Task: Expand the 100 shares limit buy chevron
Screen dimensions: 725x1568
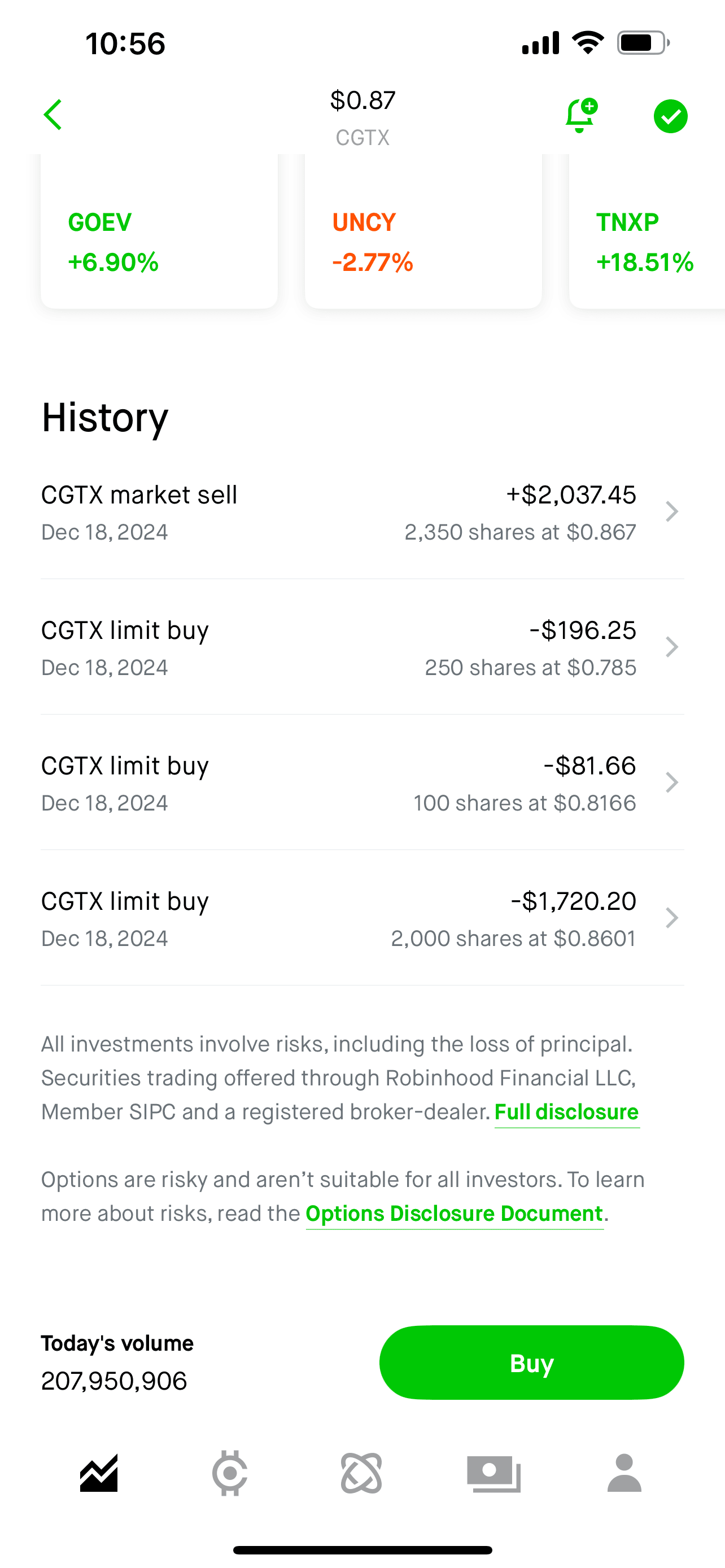Action: 671,783
